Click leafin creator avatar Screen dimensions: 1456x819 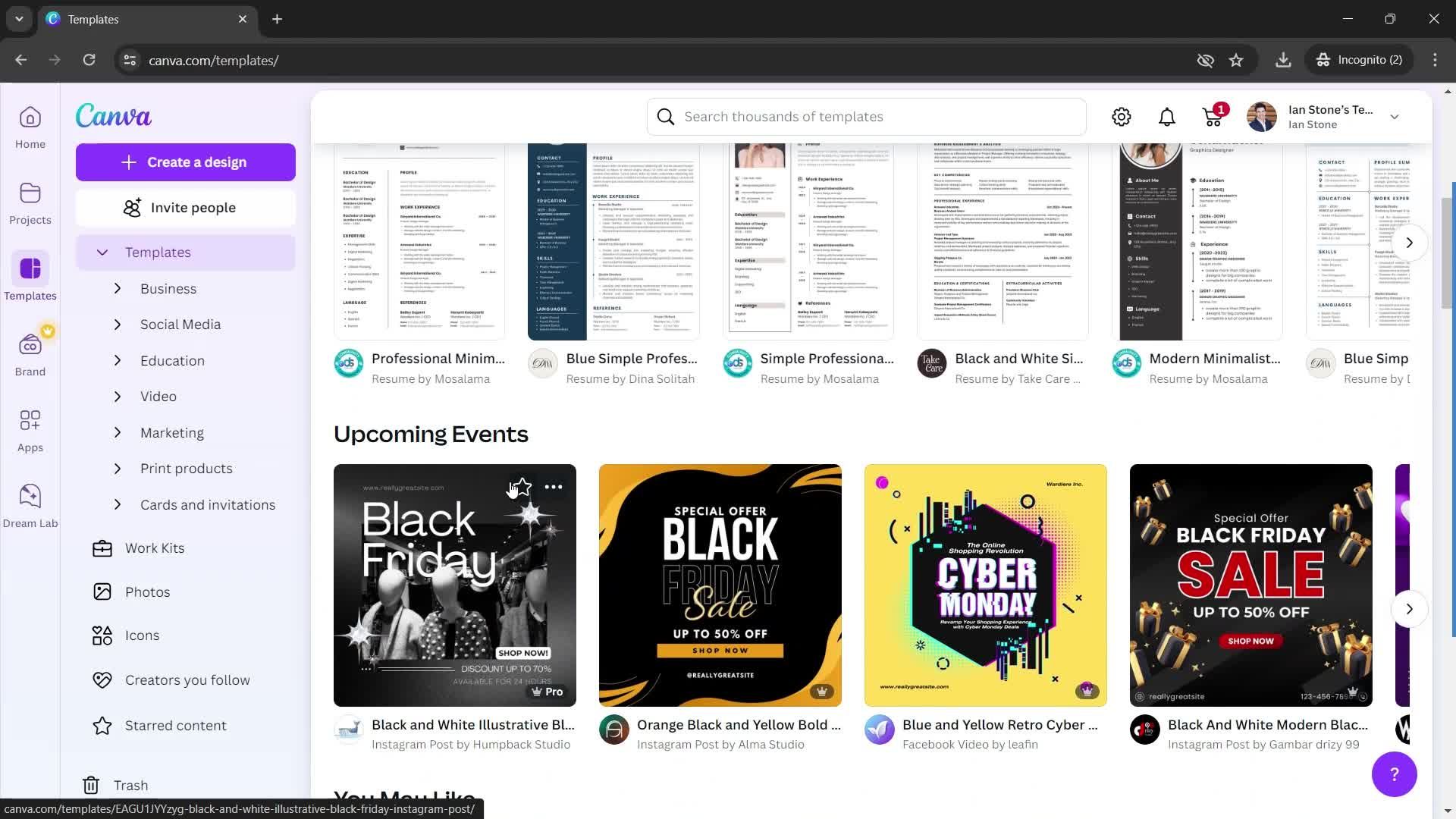click(880, 730)
